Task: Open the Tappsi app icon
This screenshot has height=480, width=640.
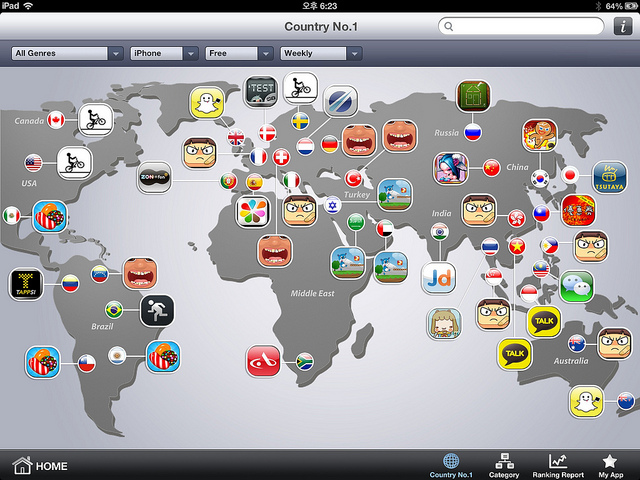Action: (x=26, y=284)
